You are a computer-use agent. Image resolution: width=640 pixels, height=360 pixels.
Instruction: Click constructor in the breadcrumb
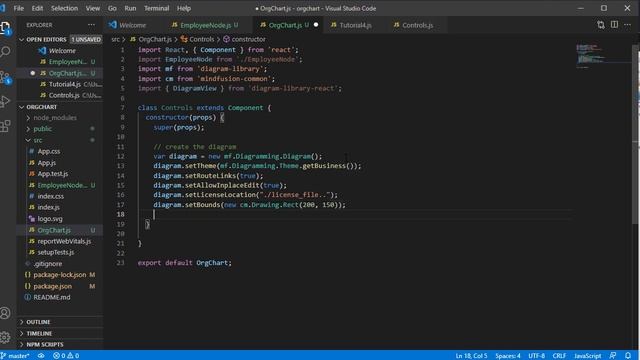(x=249, y=39)
